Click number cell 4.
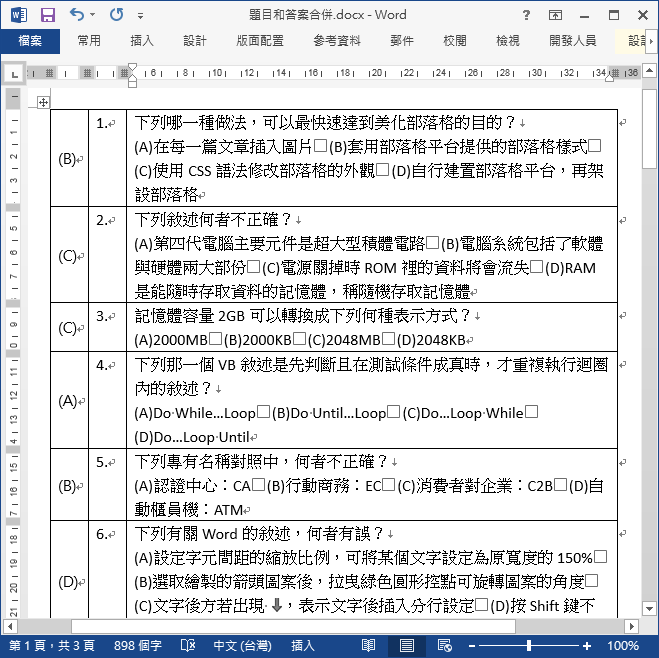This screenshot has width=659, height=658. pos(108,400)
